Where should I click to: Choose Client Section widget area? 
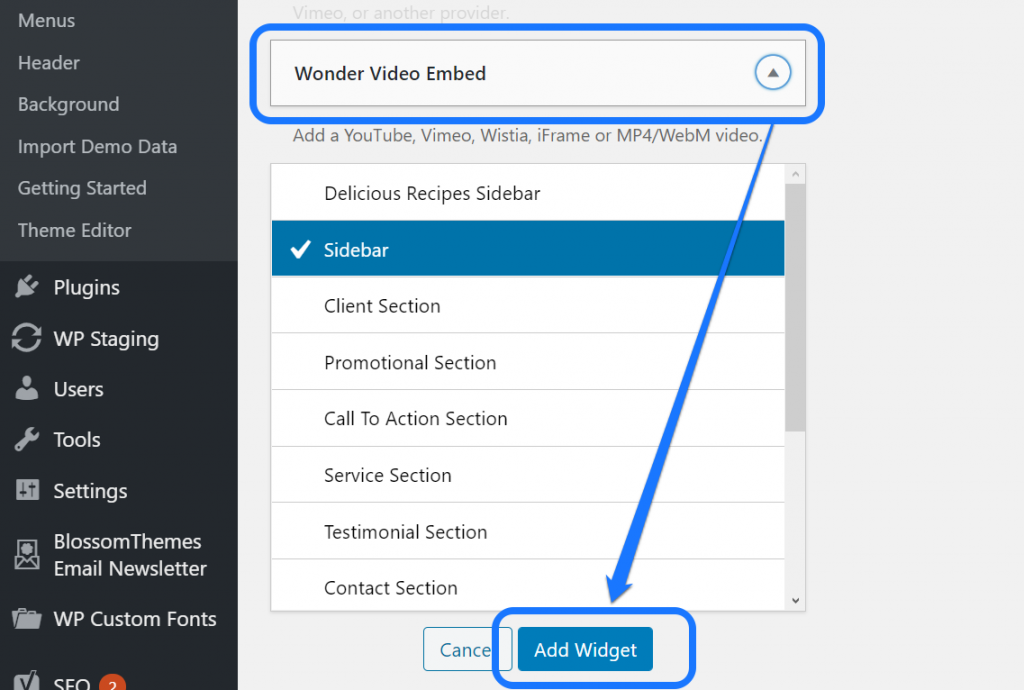528,306
